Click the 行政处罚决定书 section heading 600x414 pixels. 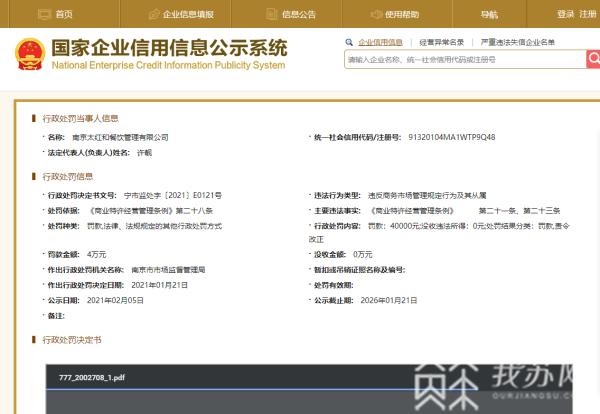coord(72,340)
